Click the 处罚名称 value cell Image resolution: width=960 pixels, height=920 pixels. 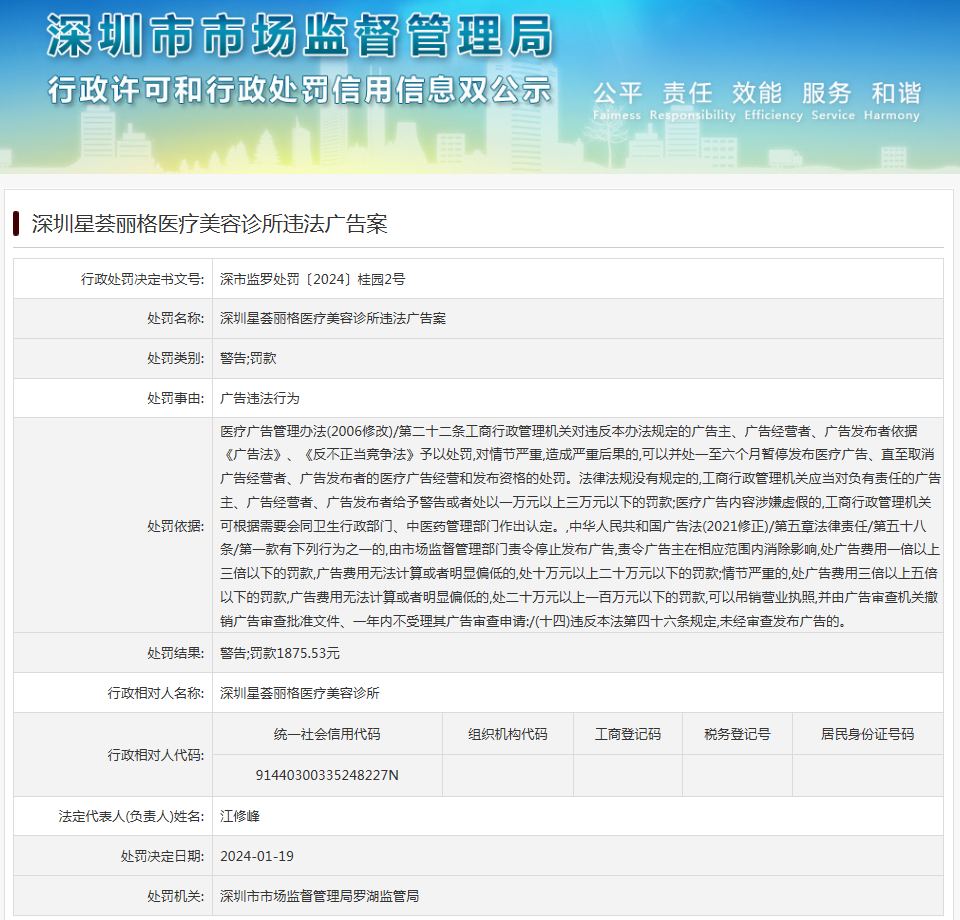(333, 318)
